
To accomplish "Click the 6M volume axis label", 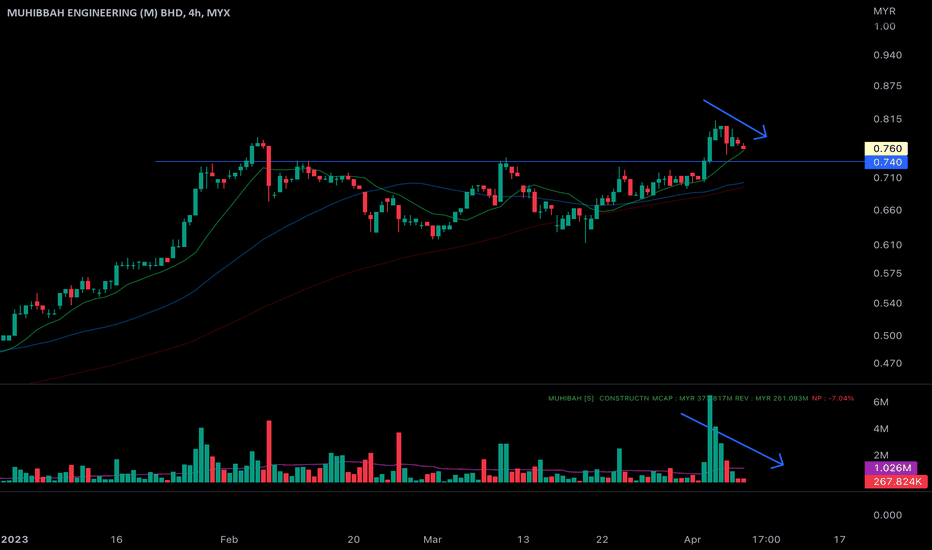I will (881, 403).
